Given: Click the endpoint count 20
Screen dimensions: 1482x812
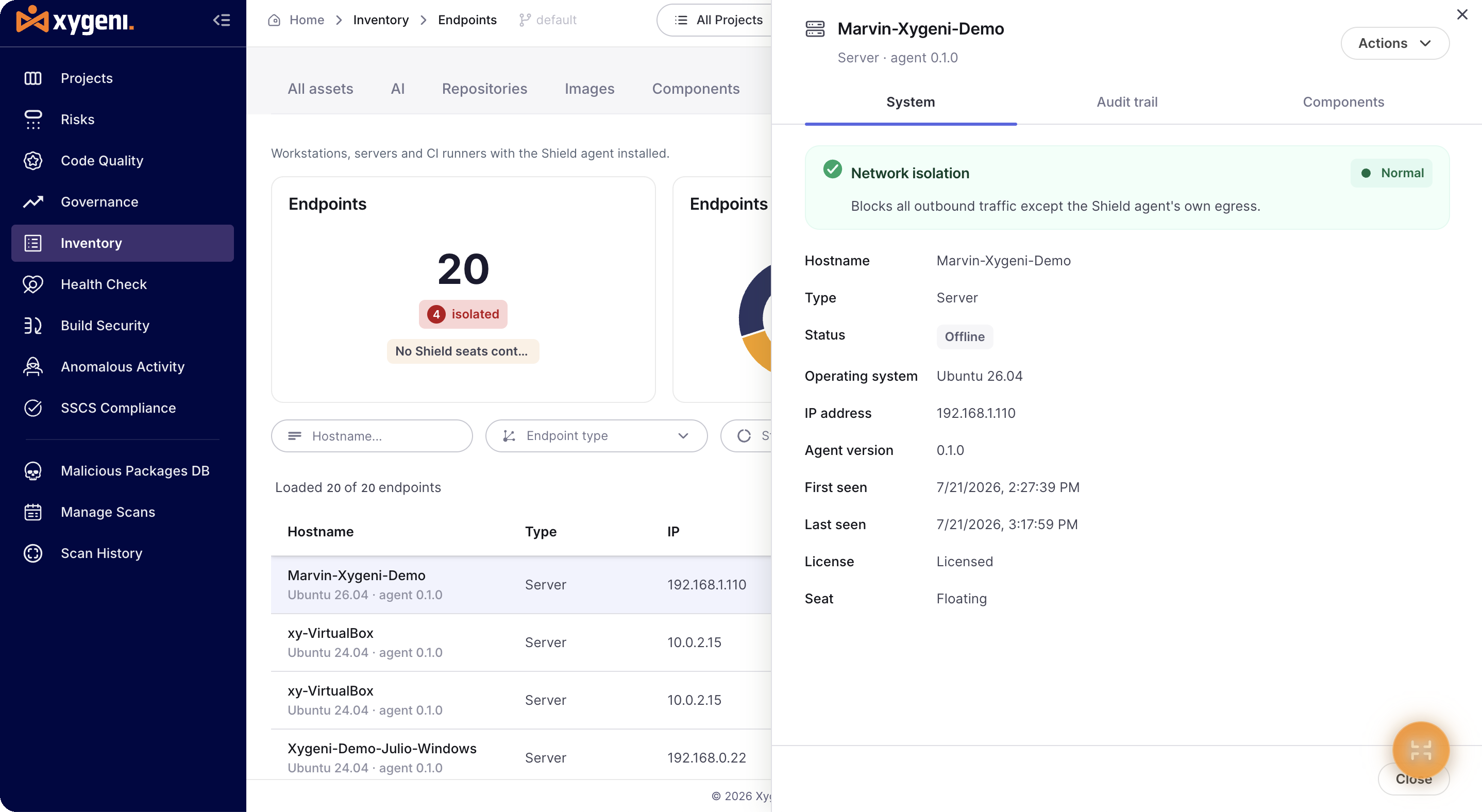Looking at the screenshot, I should coord(463,269).
